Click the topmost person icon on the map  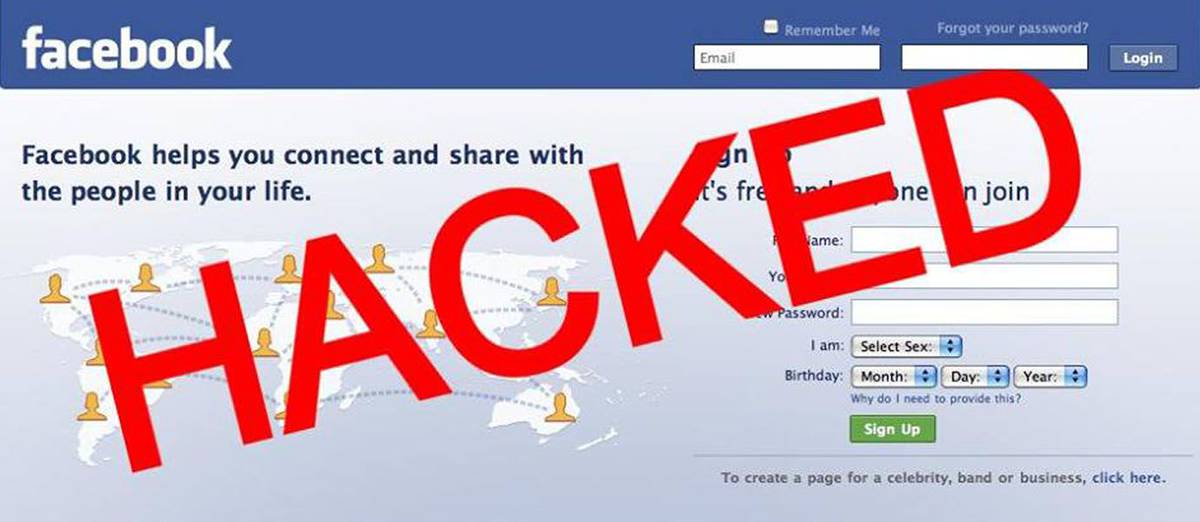pos(379,259)
